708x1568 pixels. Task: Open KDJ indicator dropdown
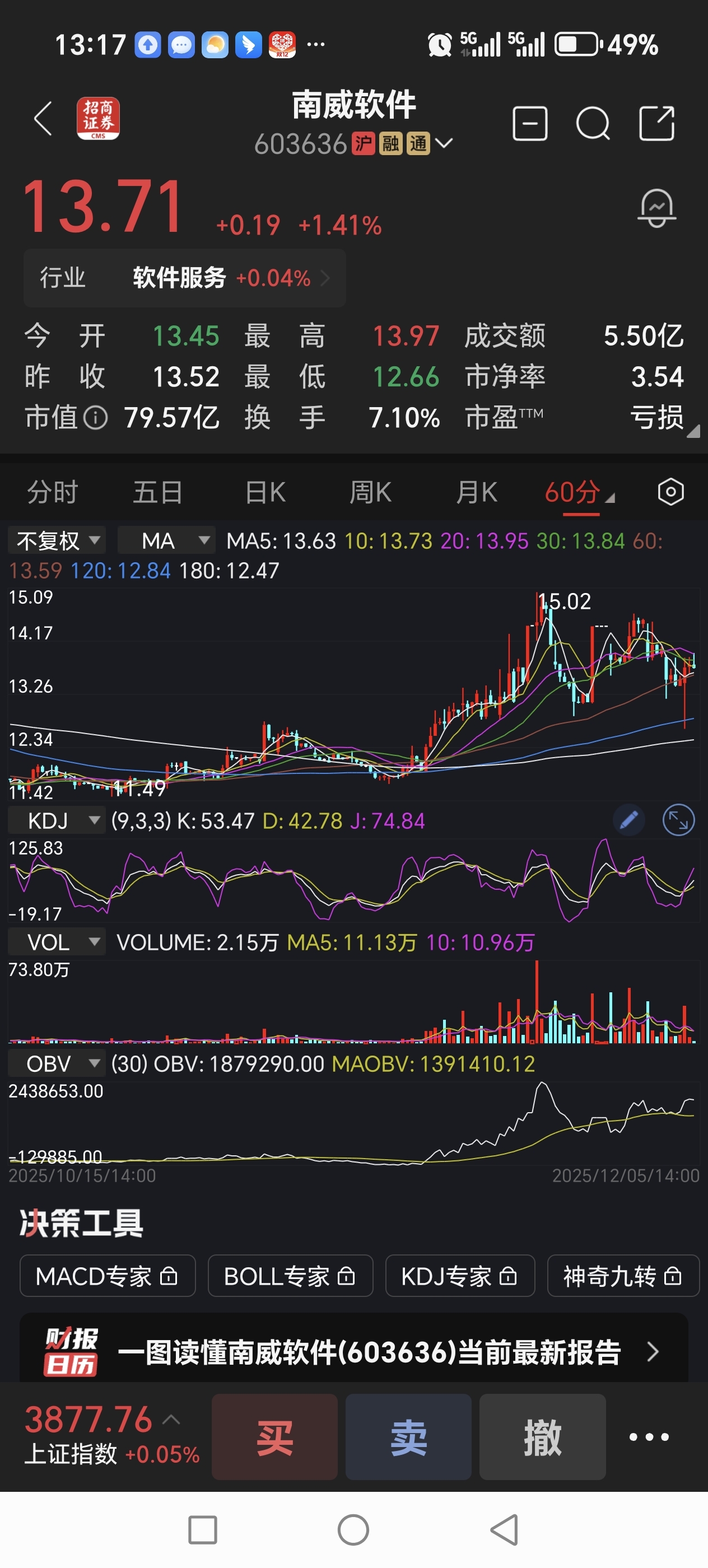coord(57,820)
